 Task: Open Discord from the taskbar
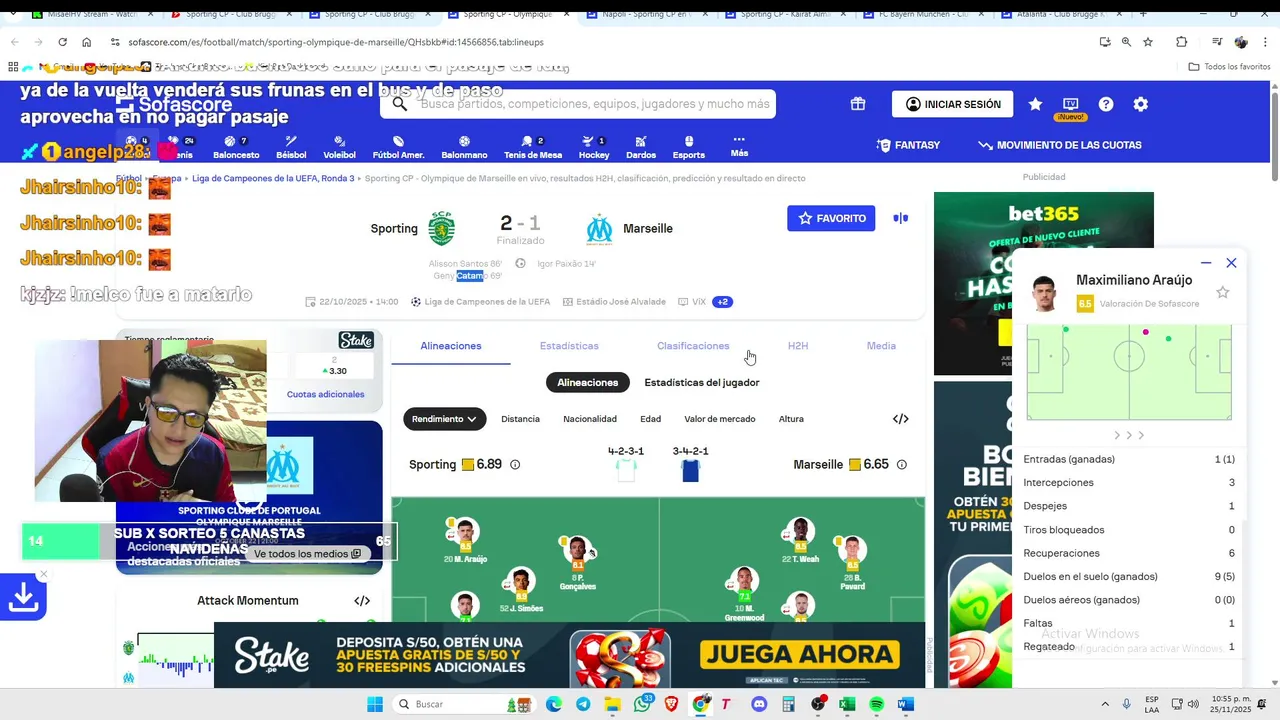click(759, 704)
